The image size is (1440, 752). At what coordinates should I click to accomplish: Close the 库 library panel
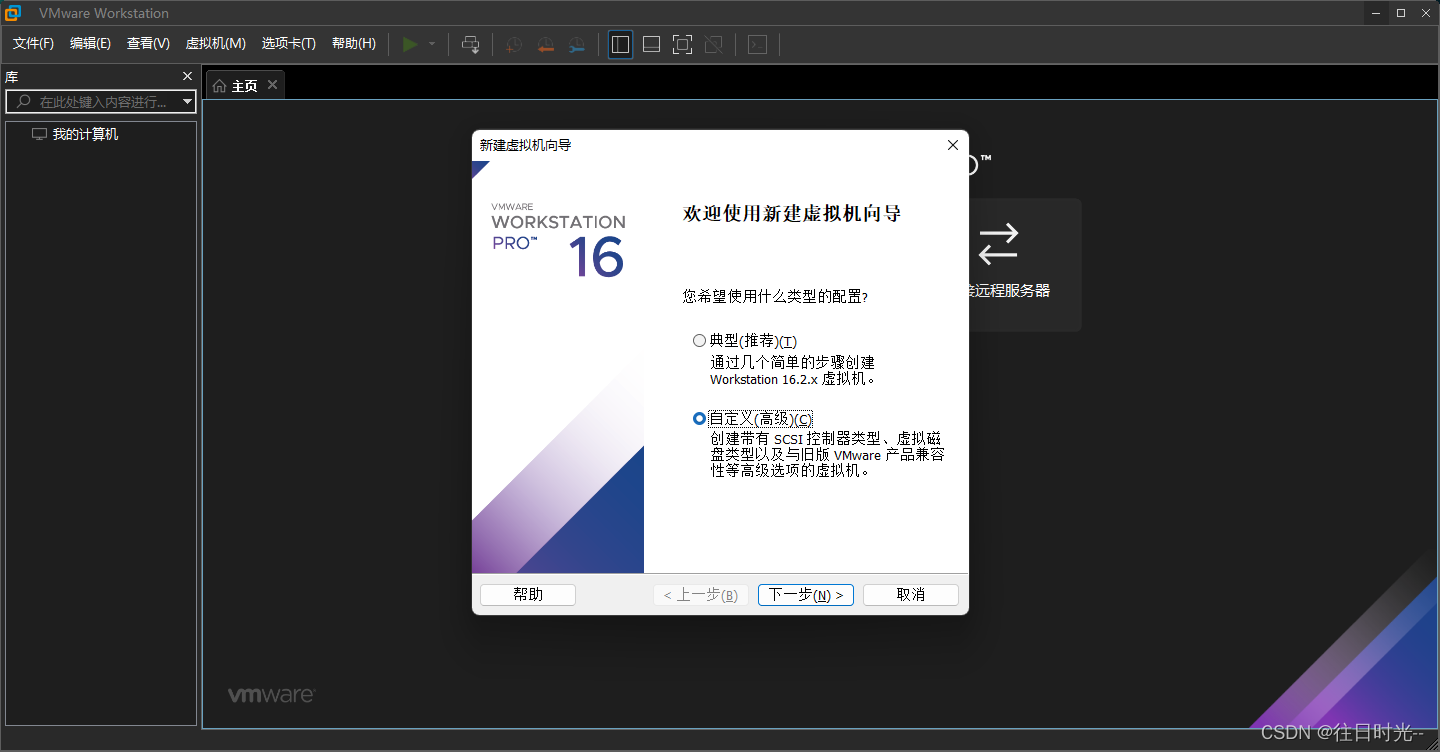187,76
